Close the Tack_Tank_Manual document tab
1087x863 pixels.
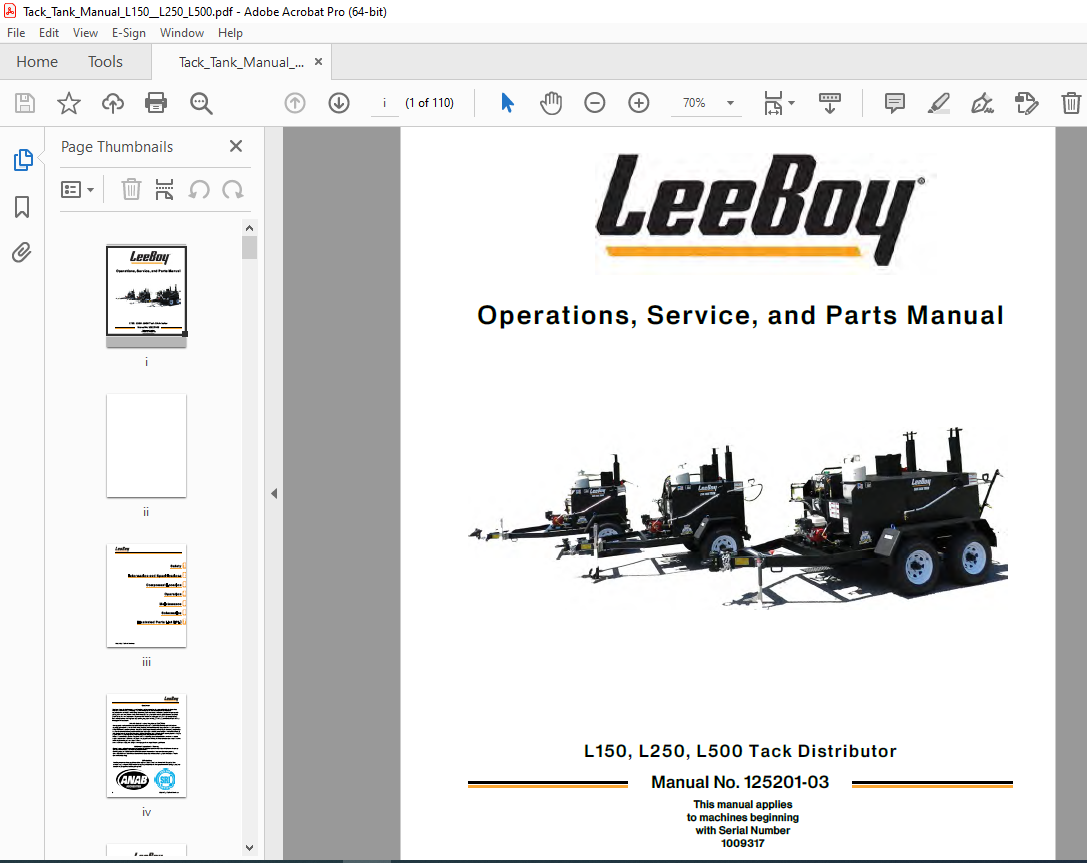point(318,62)
